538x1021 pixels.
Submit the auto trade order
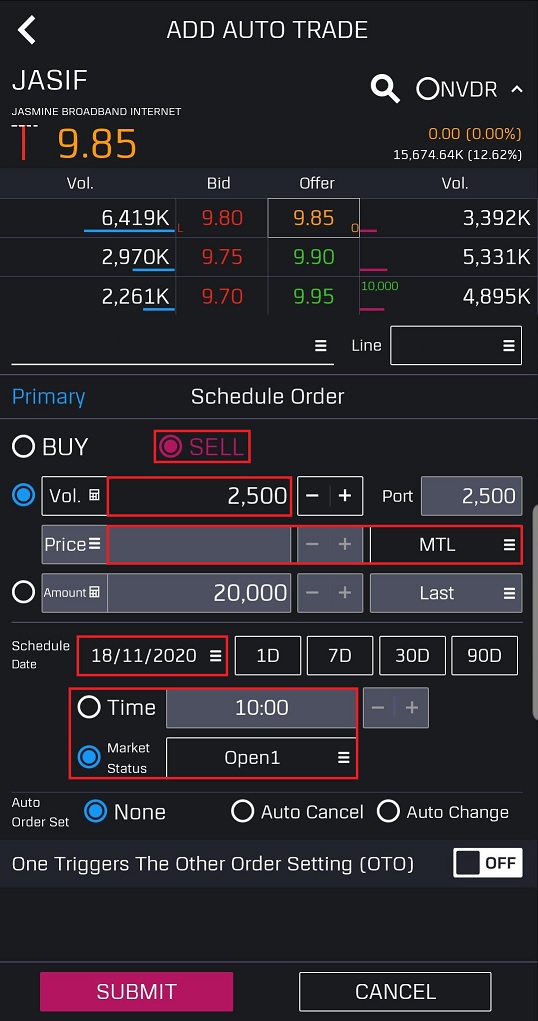pos(136,992)
